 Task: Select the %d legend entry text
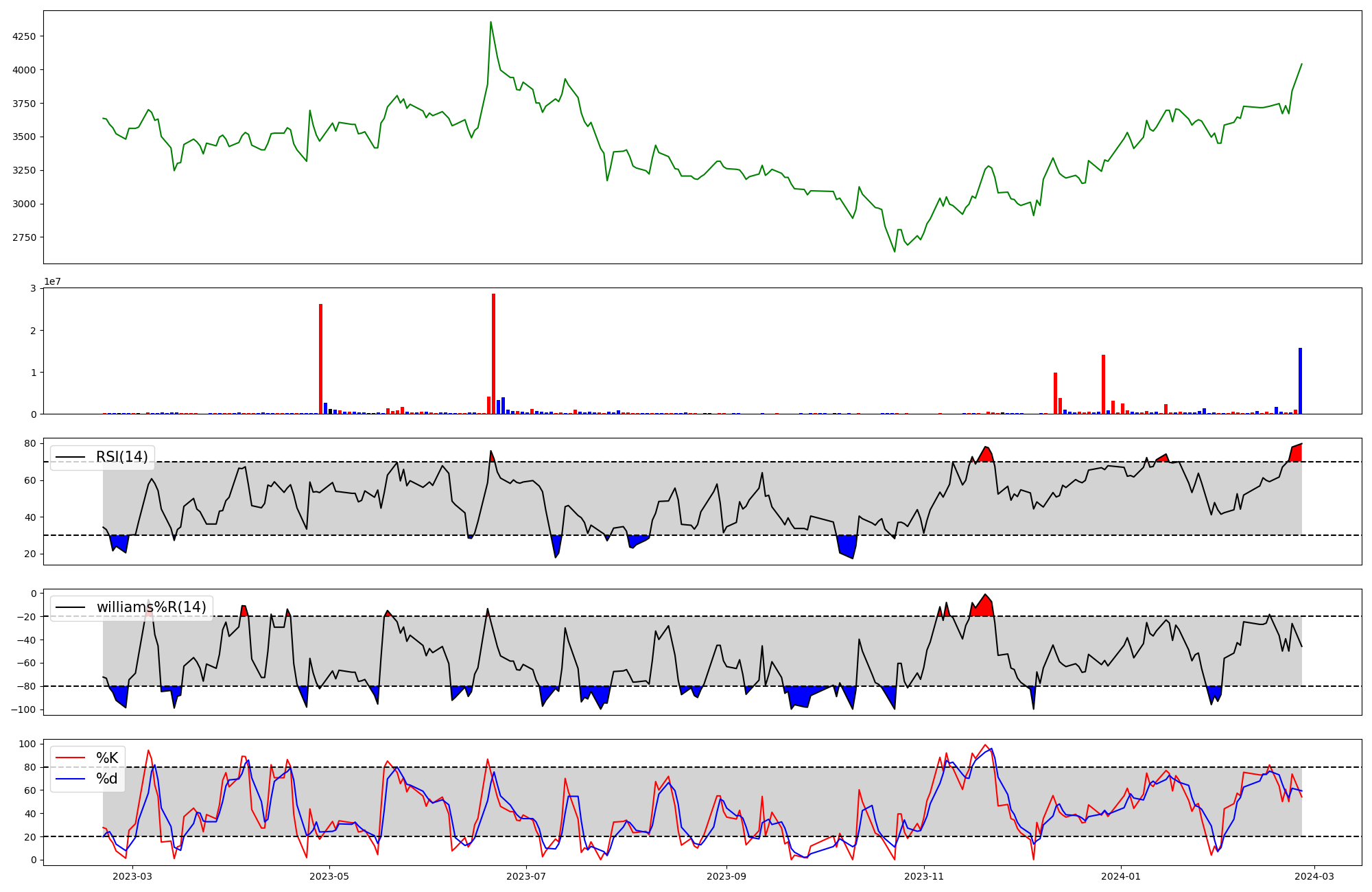click(107, 779)
